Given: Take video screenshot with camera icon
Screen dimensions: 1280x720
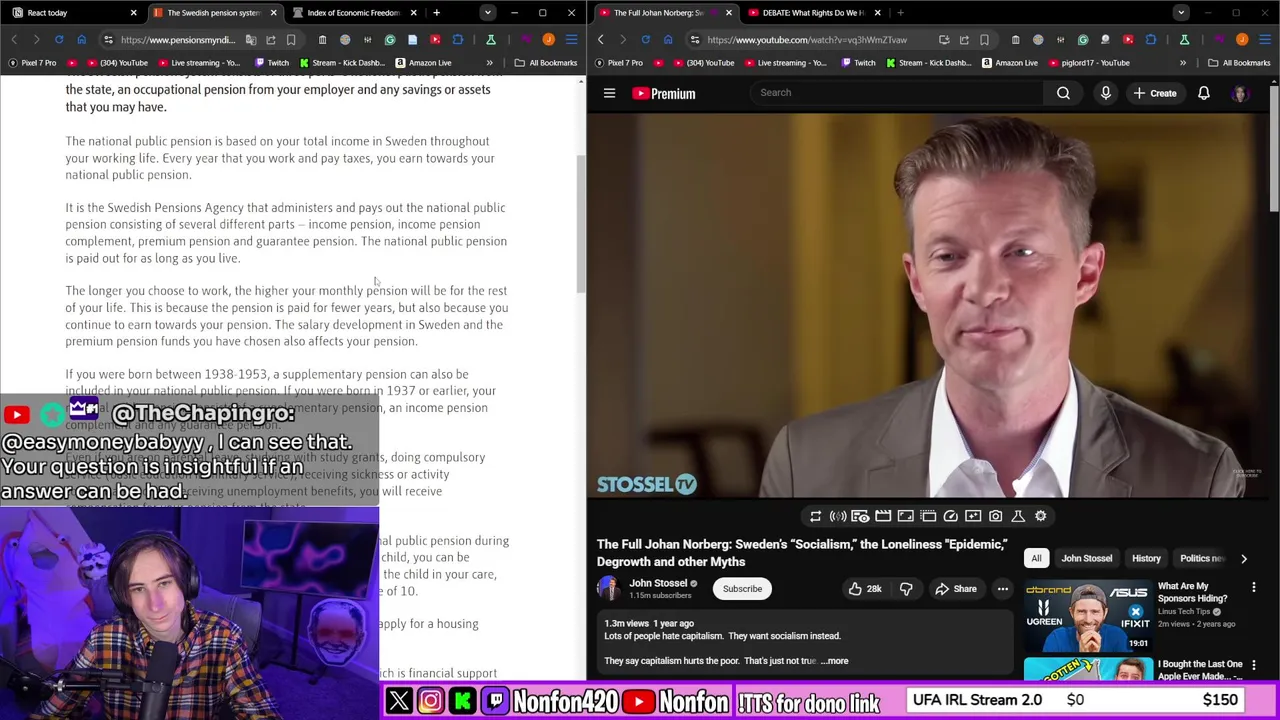Looking at the screenshot, I should [x=995, y=516].
